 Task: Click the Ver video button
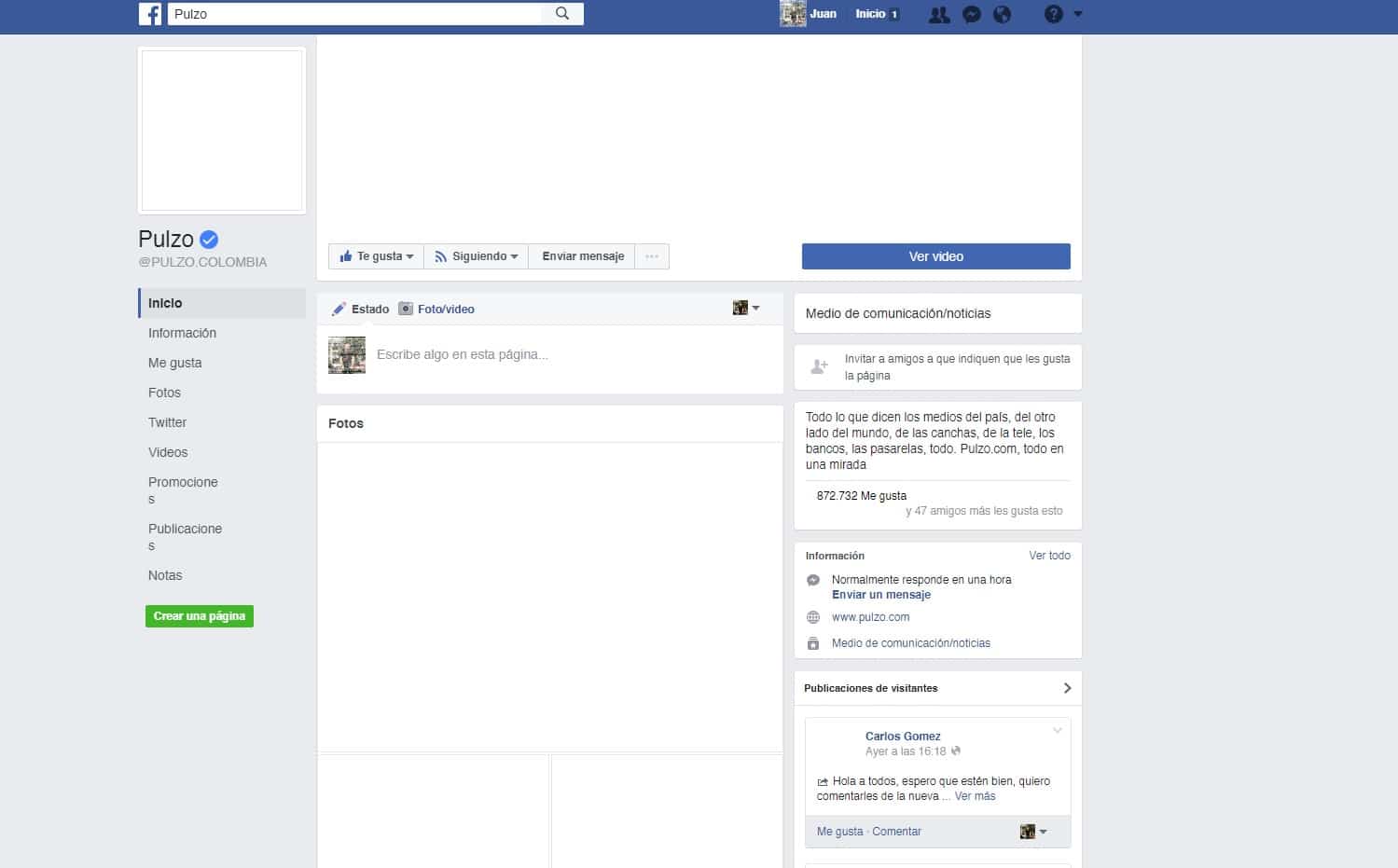[936, 256]
